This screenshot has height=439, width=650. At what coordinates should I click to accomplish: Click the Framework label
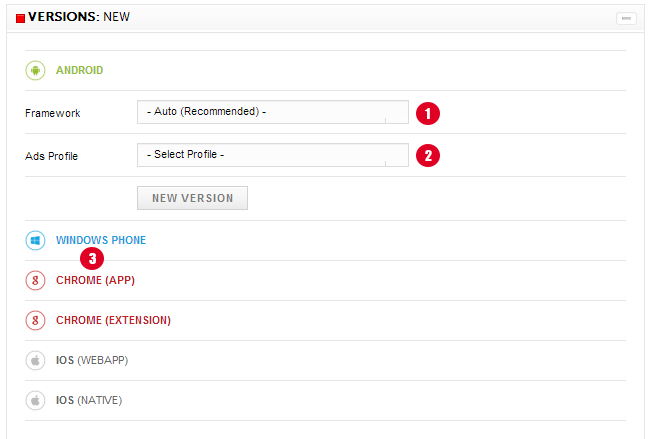pyautogui.click(x=53, y=113)
